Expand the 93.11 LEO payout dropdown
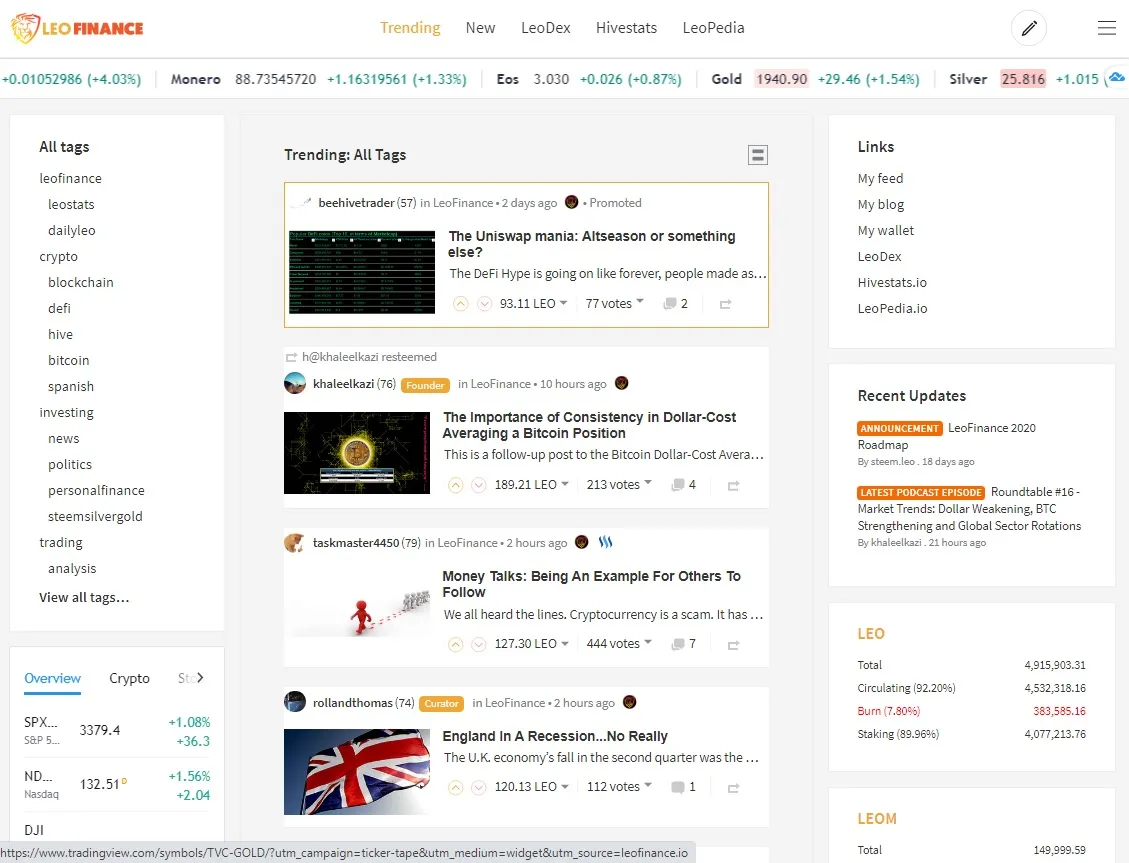1129x863 pixels. click(534, 304)
